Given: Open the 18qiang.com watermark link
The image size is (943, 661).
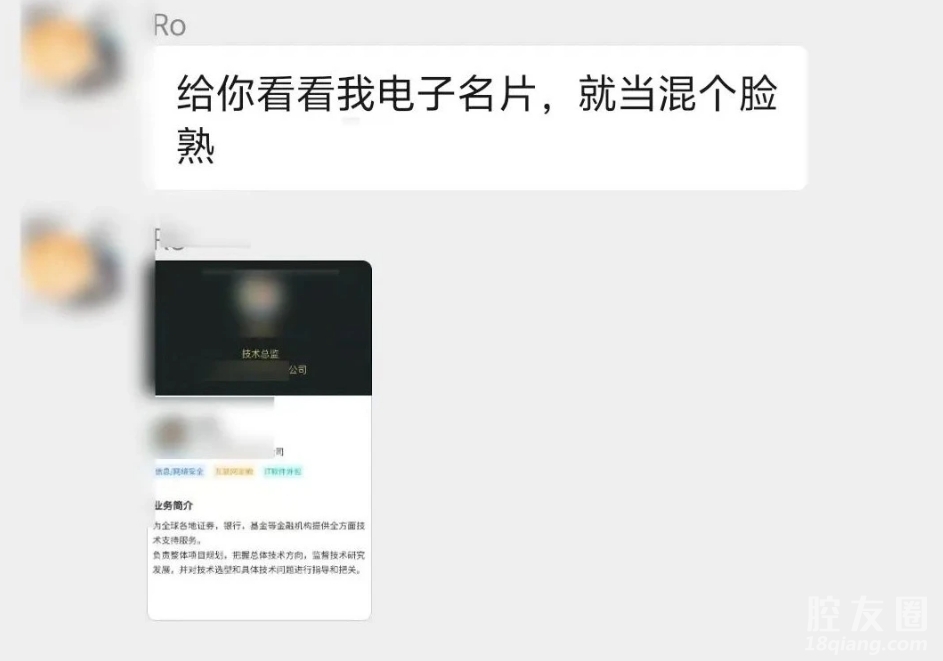Looking at the screenshot, I should pyautogui.click(x=866, y=644).
